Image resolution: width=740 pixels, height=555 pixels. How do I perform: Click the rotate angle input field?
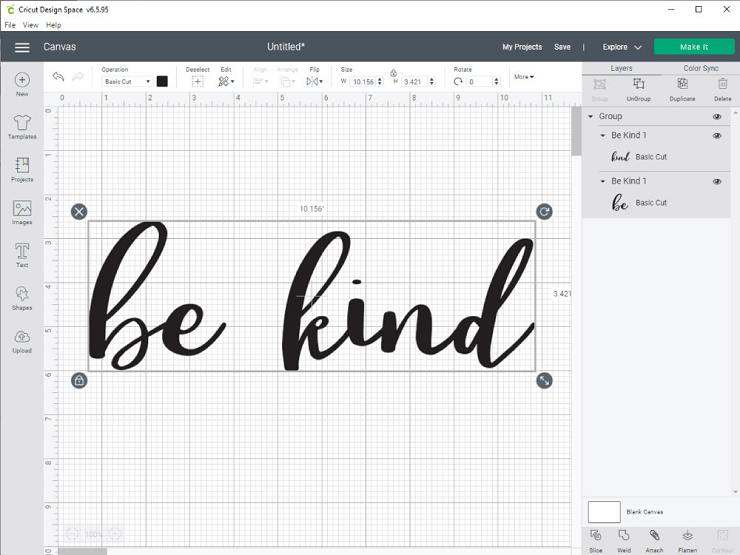click(479, 82)
